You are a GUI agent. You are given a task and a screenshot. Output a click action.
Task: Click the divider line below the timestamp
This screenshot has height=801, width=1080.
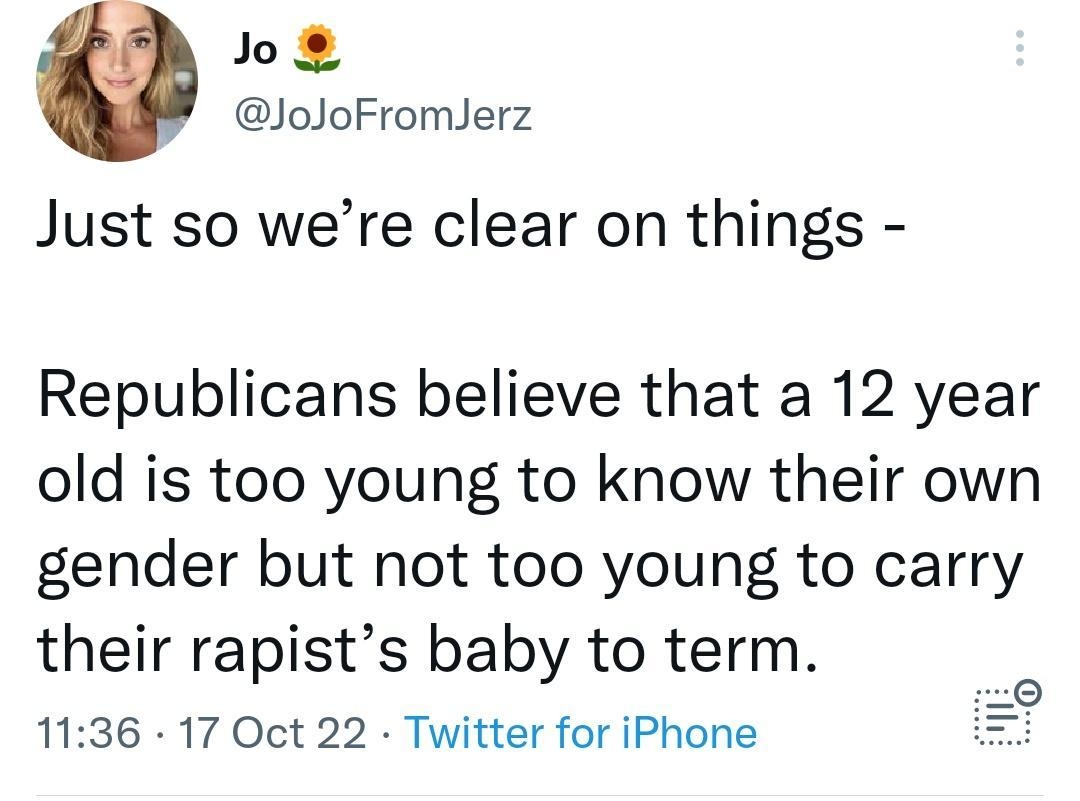click(x=540, y=795)
